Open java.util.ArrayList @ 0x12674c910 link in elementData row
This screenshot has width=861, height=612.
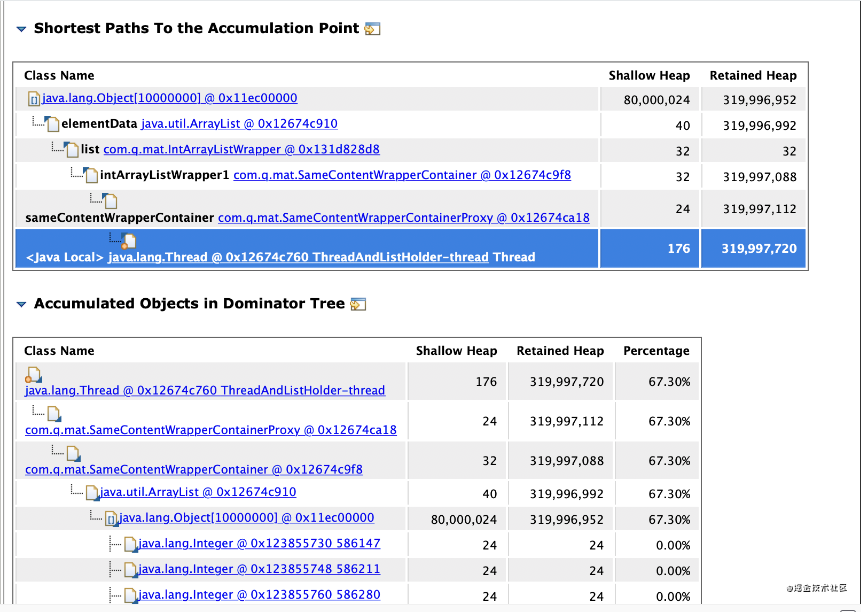click(x=239, y=124)
